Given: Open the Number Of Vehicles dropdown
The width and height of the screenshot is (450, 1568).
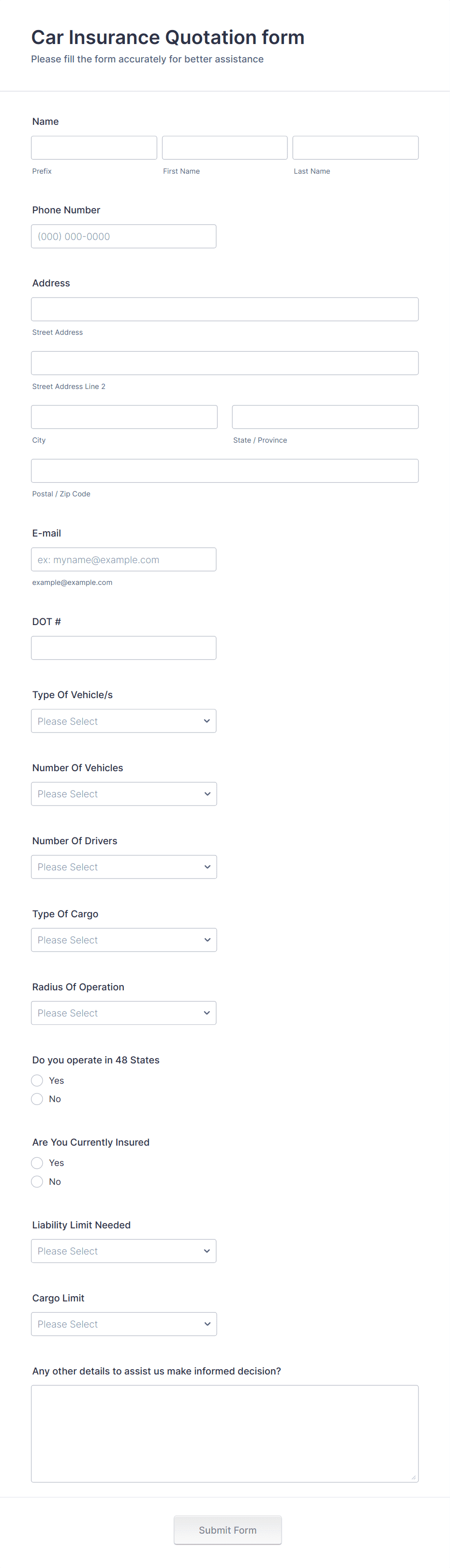Looking at the screenshot, I should 123,794.
